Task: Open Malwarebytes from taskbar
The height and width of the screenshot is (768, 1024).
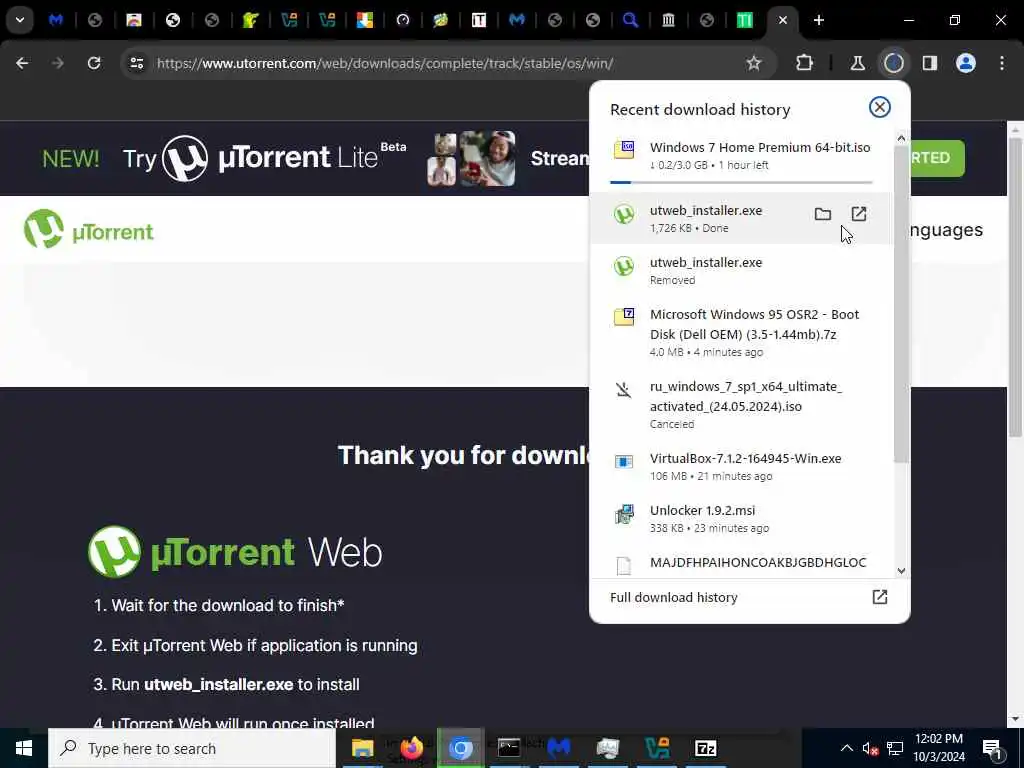Action: click(558, 748)
